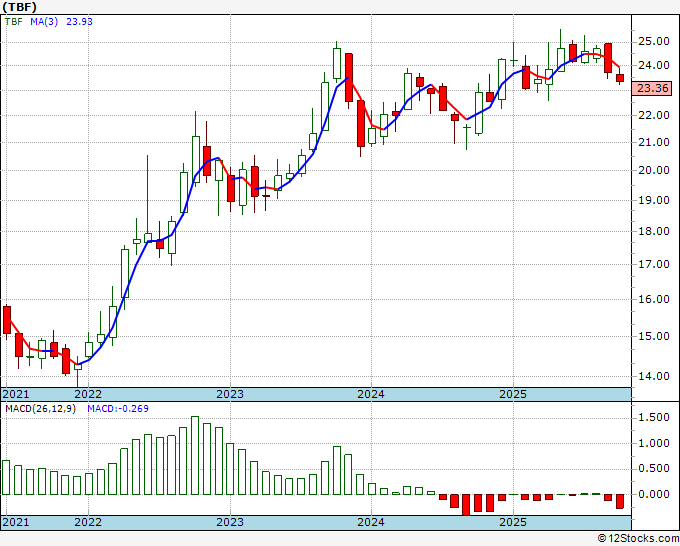Click 2022 on the price chart time axis
This screenshot has width=680, height=546.
pos(88,394)
